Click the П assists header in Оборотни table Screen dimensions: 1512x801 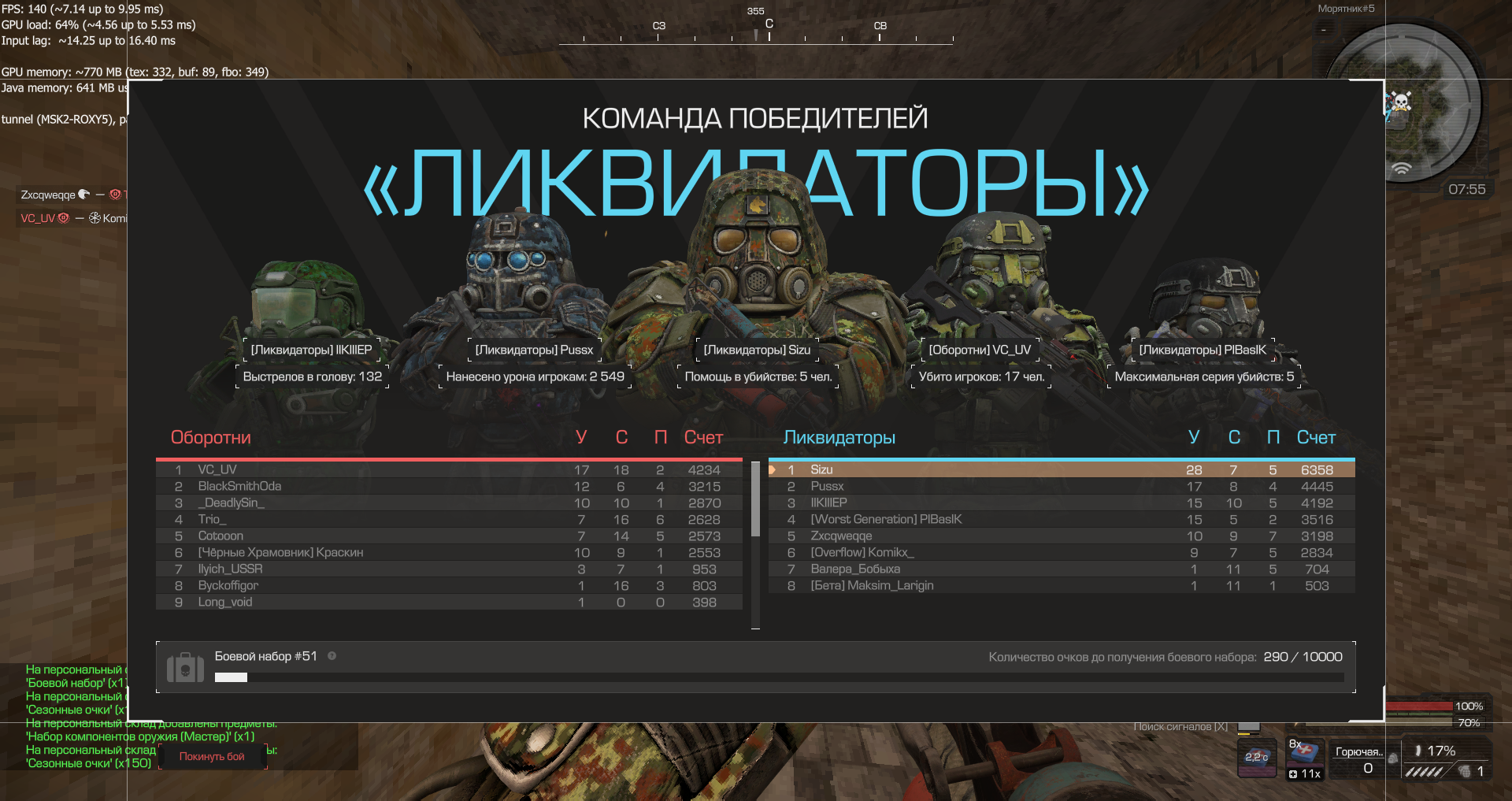[661, 438]
